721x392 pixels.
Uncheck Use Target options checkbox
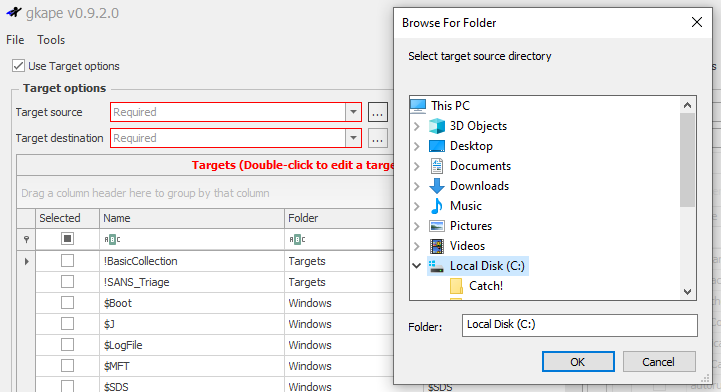click(x=18, y=66)
